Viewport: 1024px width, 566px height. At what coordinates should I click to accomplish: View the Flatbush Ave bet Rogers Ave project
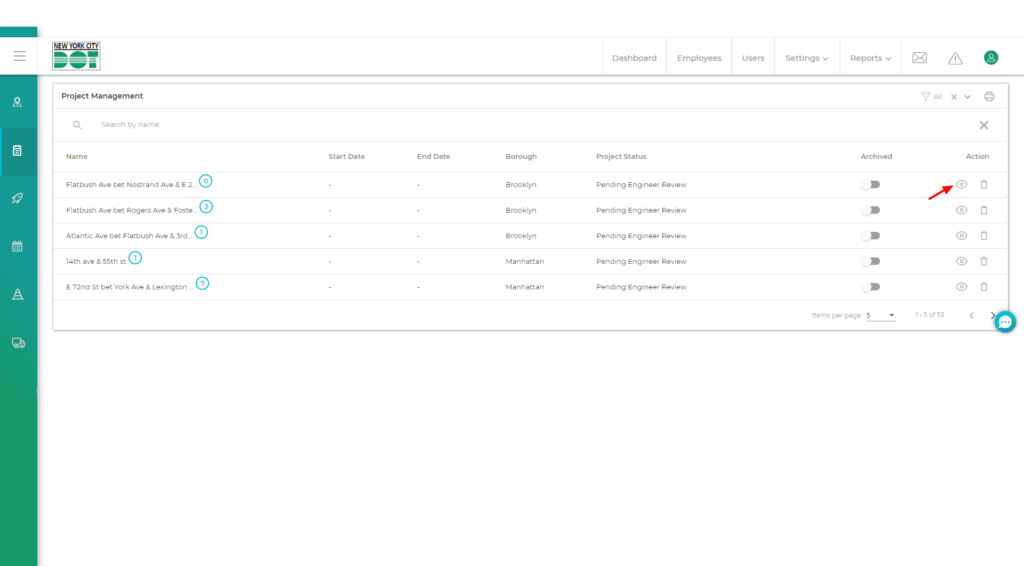coord(961,210)
